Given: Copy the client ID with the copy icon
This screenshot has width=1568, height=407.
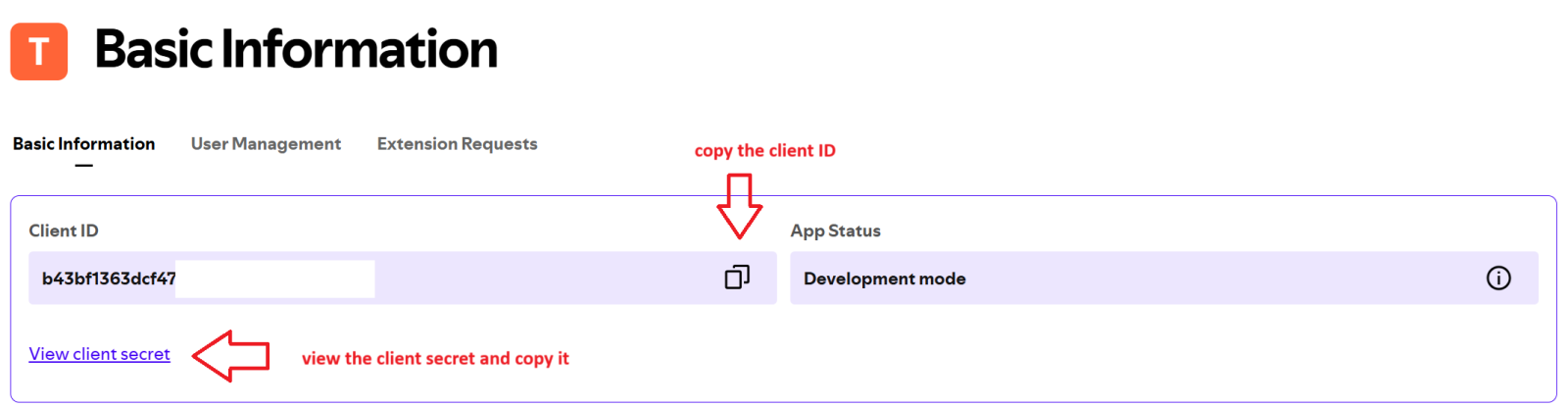Looking at the screenshot, I should (x=737, y=278).
